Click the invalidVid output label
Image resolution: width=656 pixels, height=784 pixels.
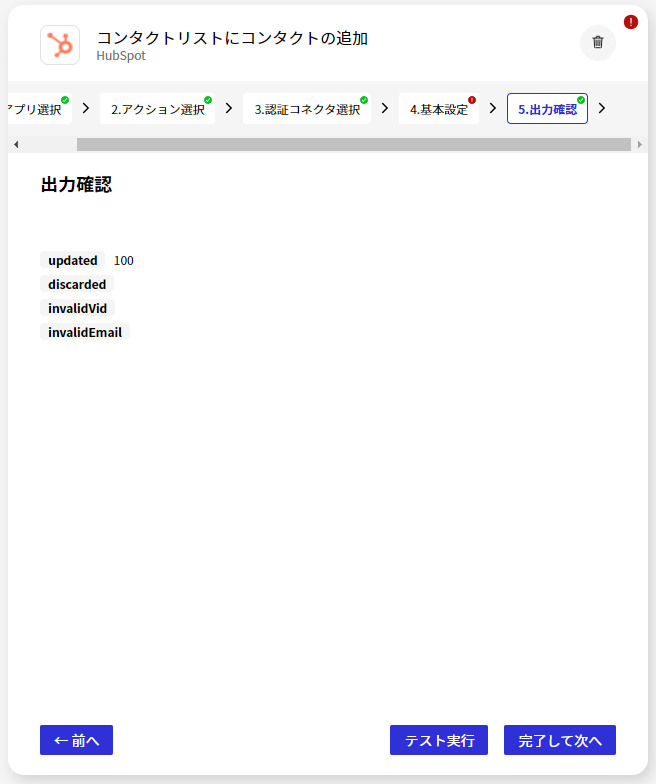coord(78,308)
